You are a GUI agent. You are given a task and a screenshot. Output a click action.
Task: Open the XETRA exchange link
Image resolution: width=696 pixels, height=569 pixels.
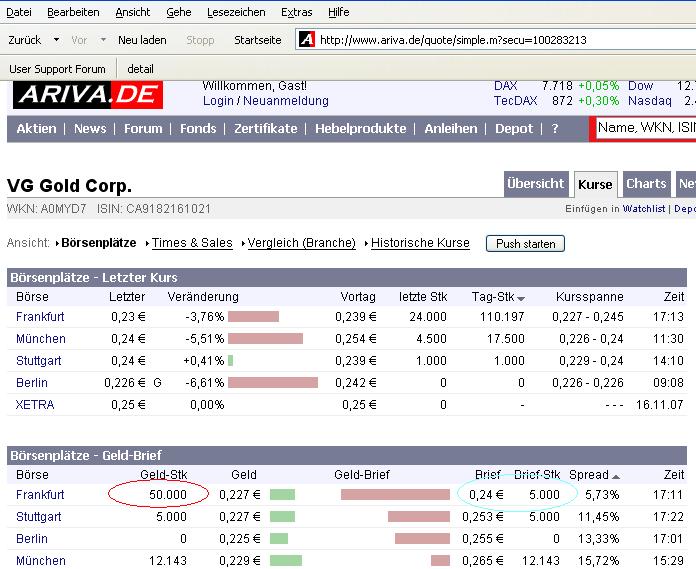(35, 405)
